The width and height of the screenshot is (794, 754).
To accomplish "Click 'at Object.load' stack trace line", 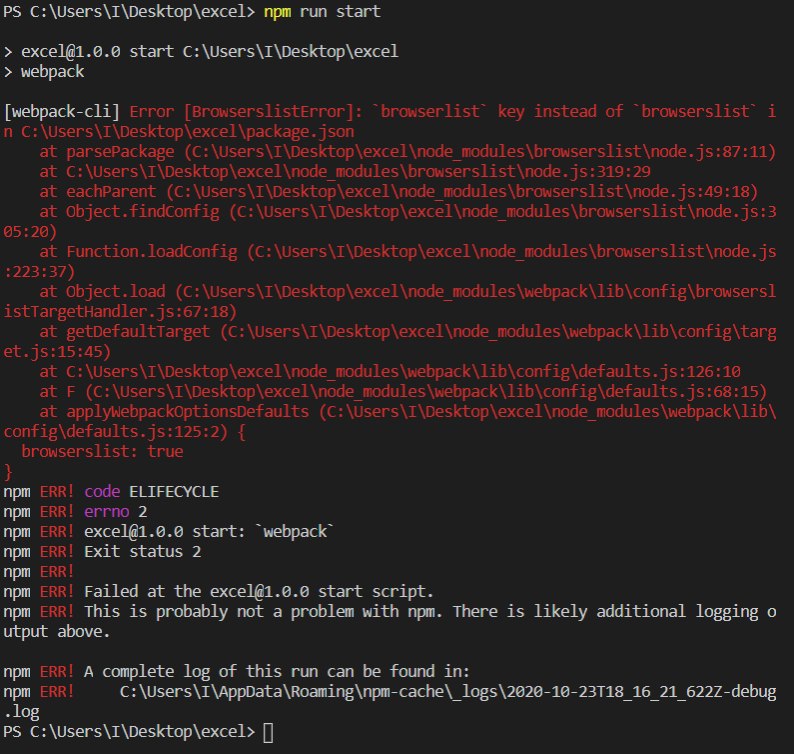I will point(390,301).
